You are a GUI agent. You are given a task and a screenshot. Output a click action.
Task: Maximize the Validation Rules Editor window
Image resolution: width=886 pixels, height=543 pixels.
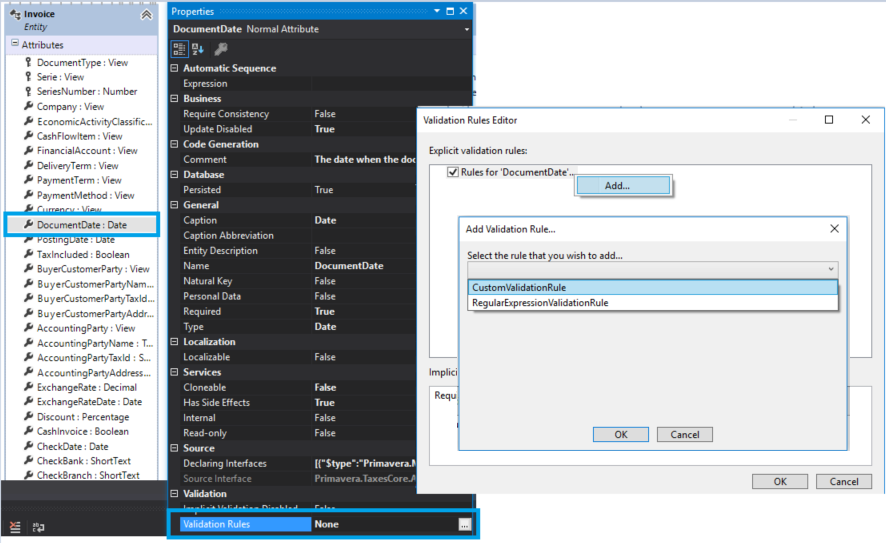pyautogui.click(x=829, y=120)
